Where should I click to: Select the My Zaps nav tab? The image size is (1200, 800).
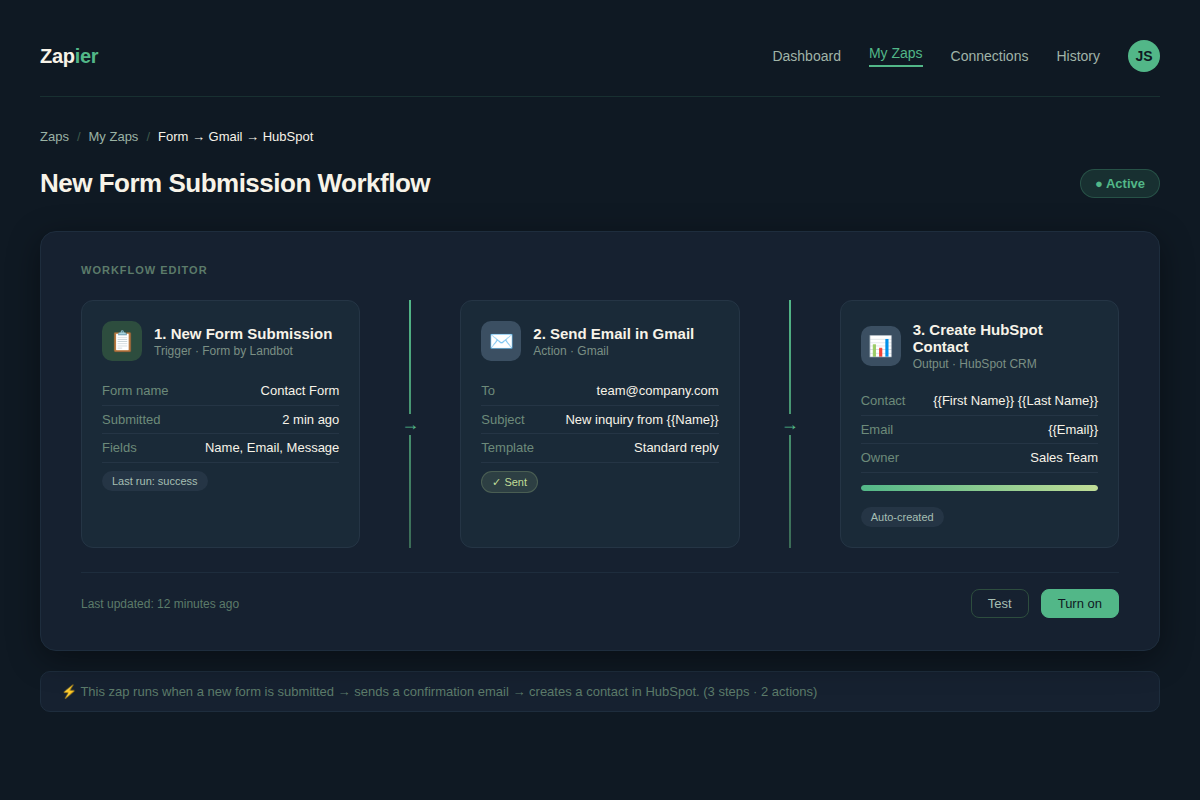[x=896, y=54]
